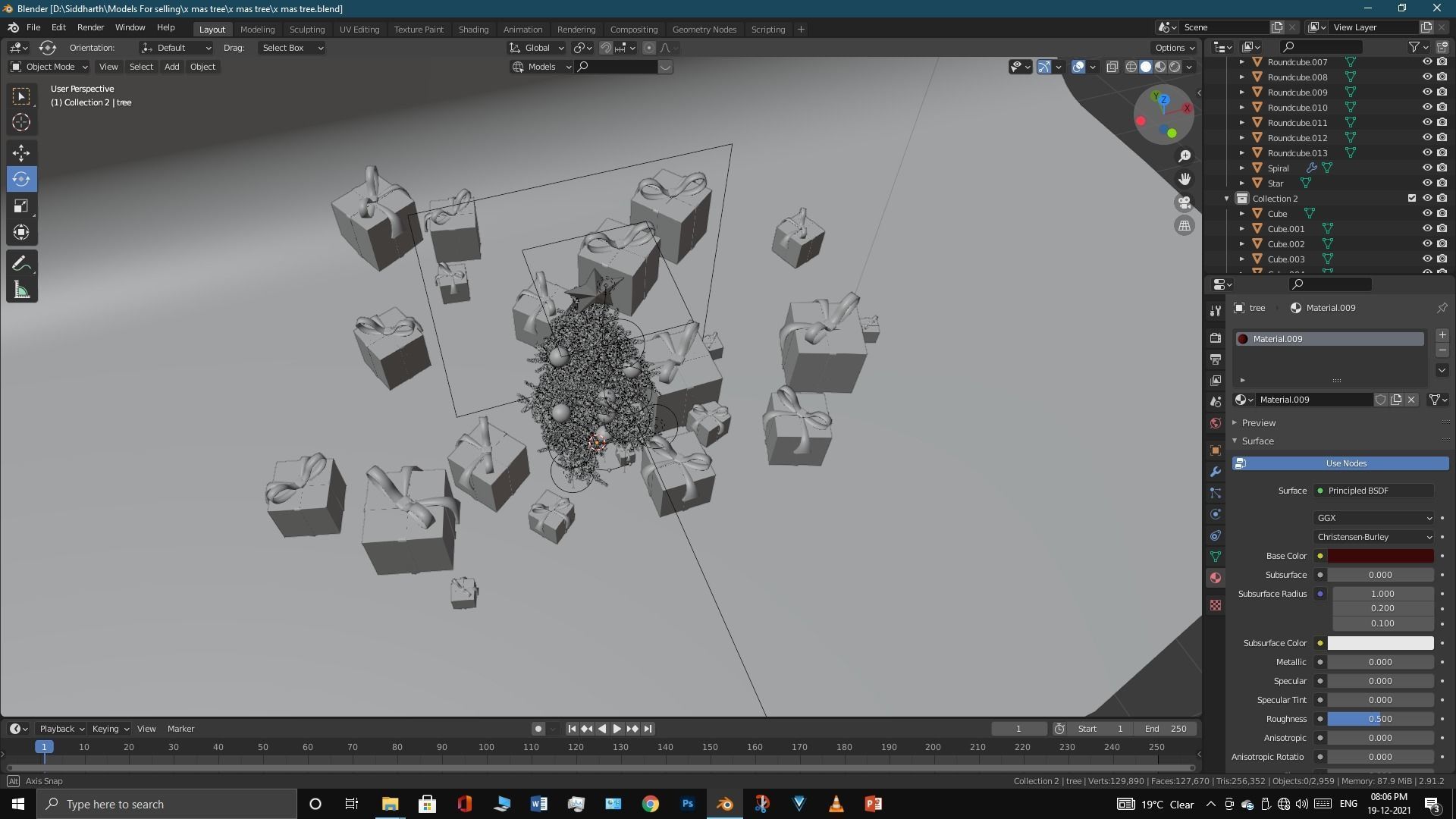Toggle viewport overlays button
Image resolution: width=1456 pixels, height=819 pixels.
click(1078, 67)
